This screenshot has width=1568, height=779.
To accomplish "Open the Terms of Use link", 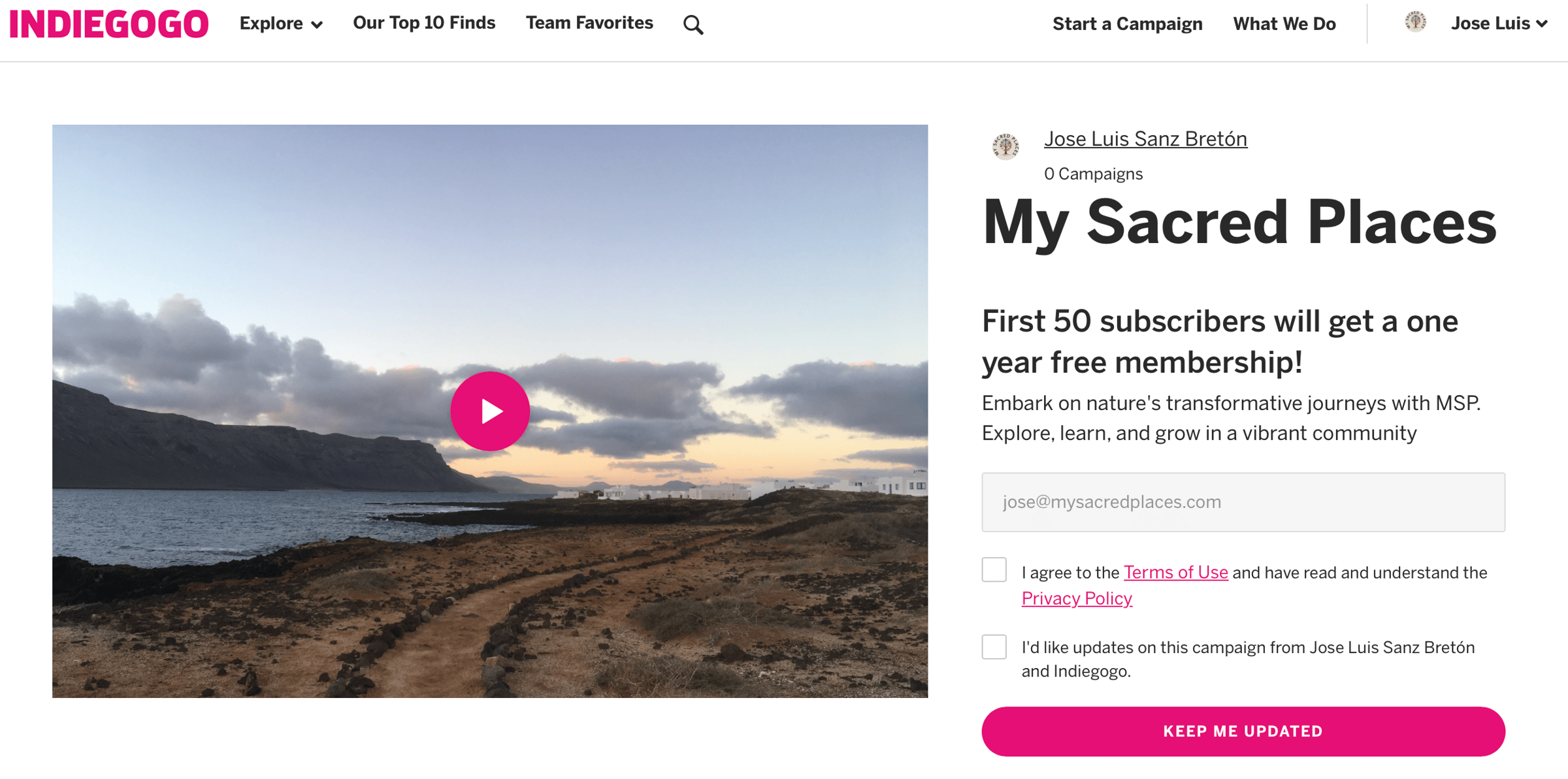I will pos(1175,572).
